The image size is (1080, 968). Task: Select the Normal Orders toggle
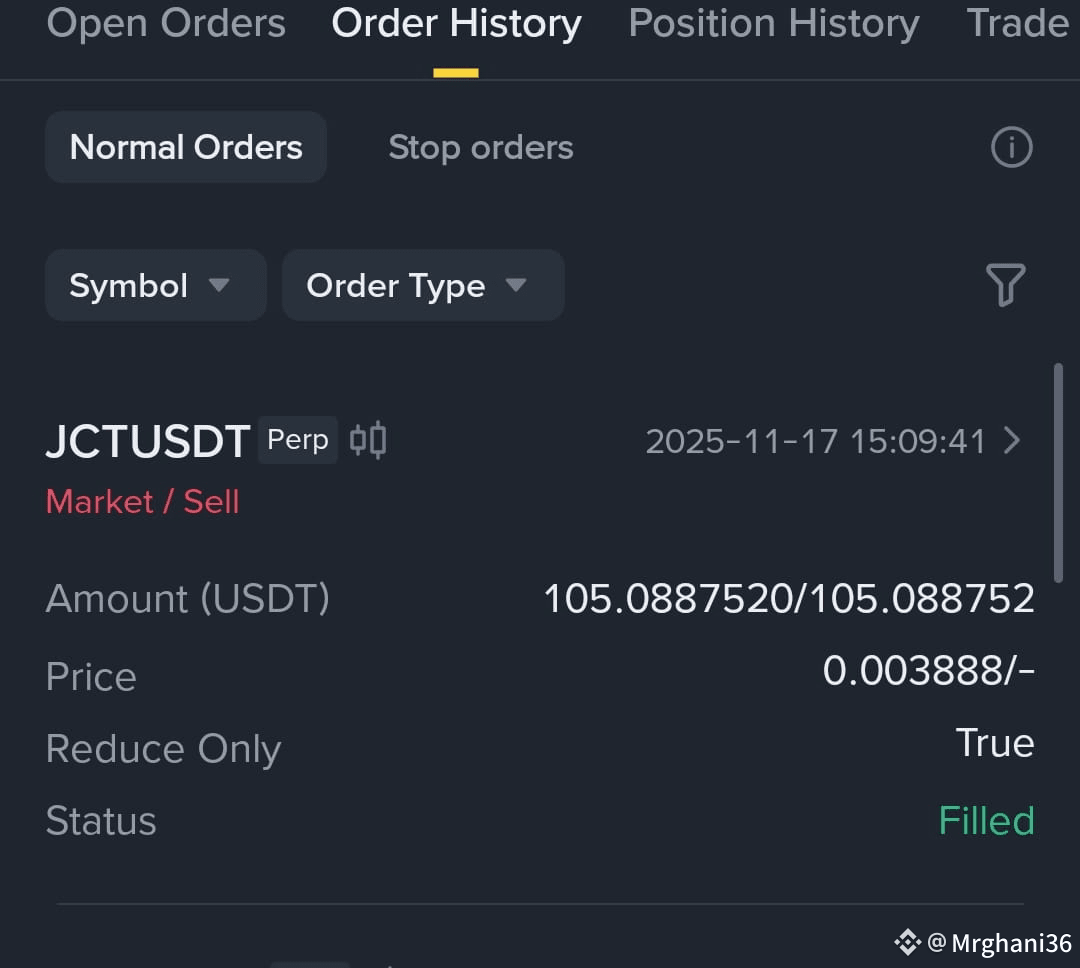(x=186, y=147)
